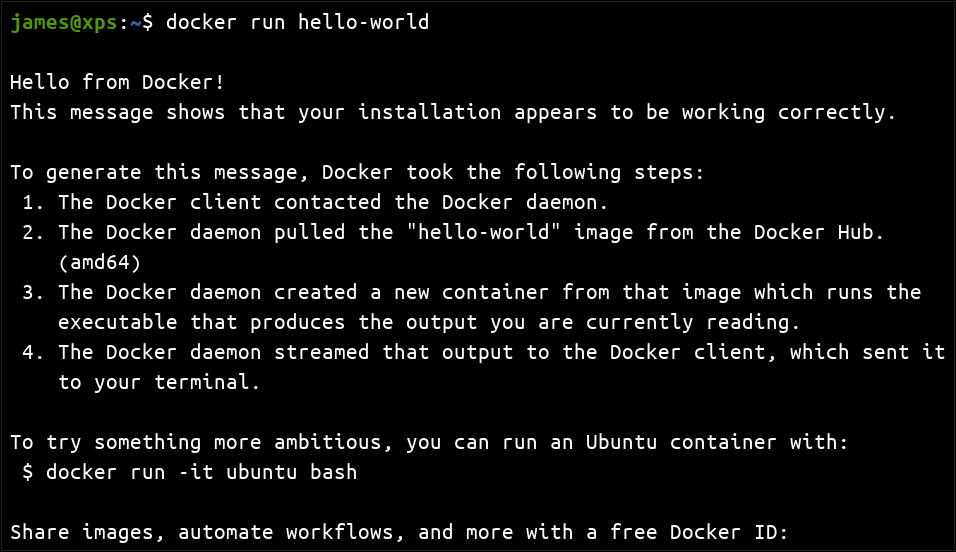
Task: Click the 'docker run -it ubuntu bash' command
Action: point(201,471)
